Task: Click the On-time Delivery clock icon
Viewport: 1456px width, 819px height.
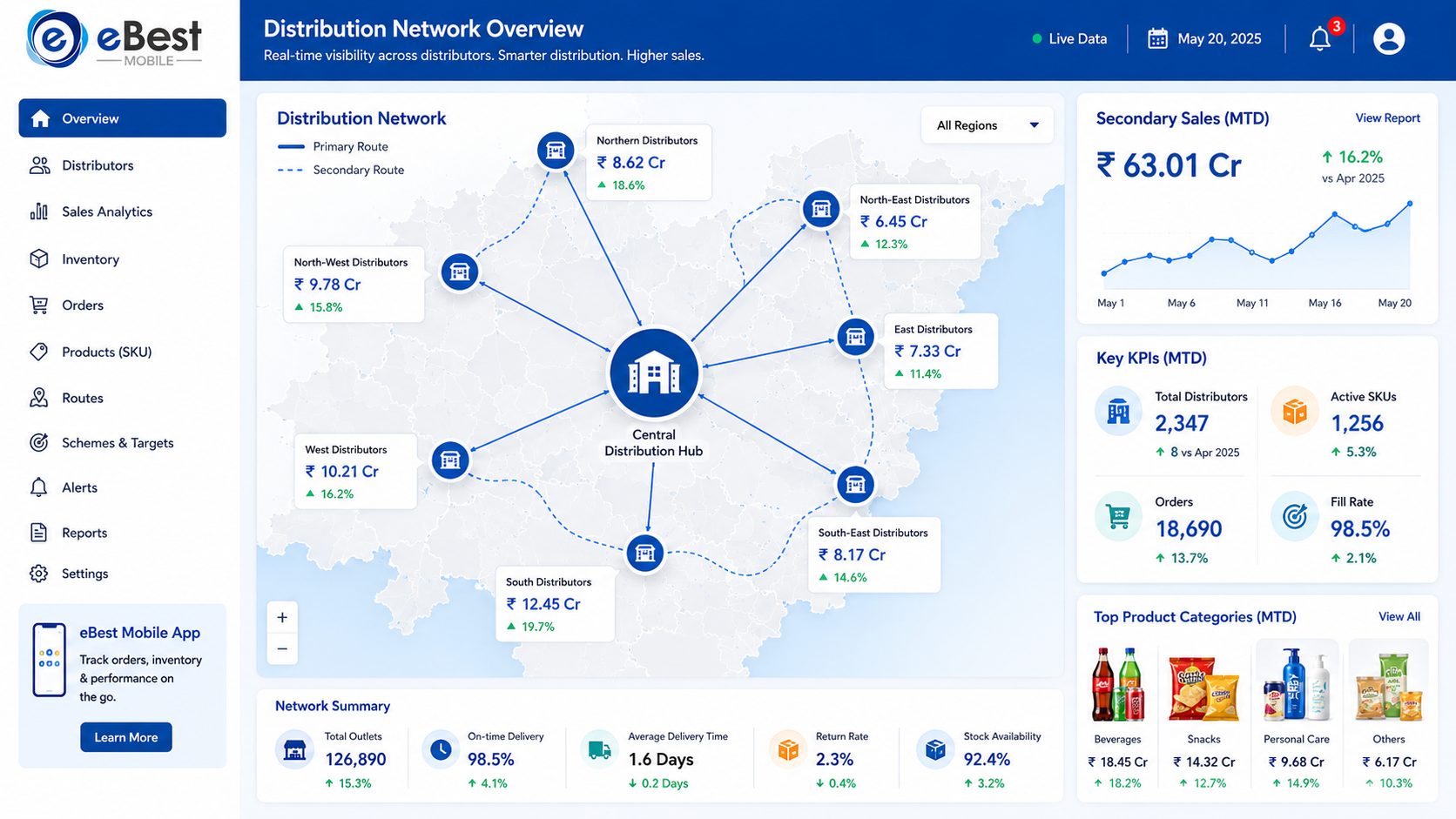Action: [441, 749]
